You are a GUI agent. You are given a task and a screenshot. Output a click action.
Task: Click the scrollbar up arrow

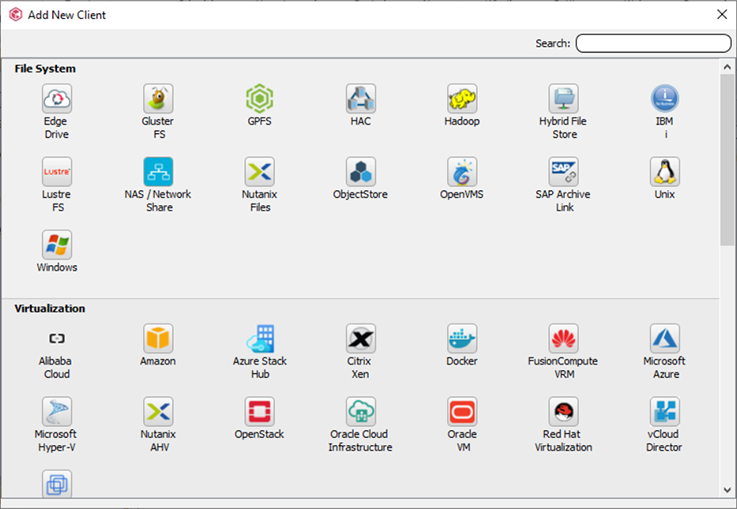727,67
